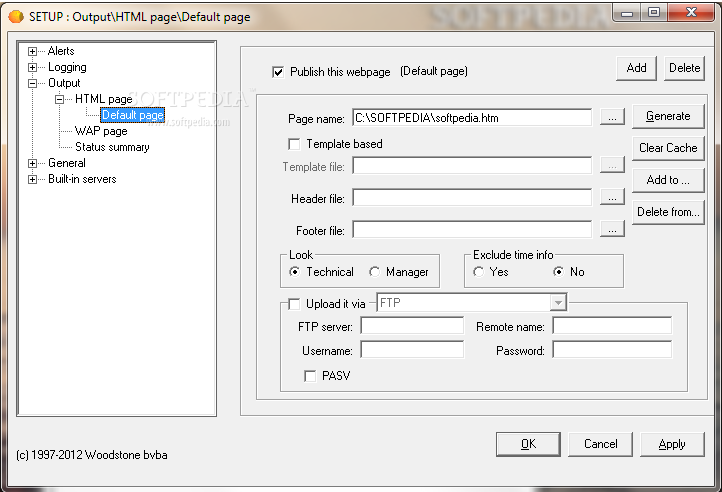The image size is (722, 492).
Task: Choose No for Exclude time info
Action: pos(558,272)
